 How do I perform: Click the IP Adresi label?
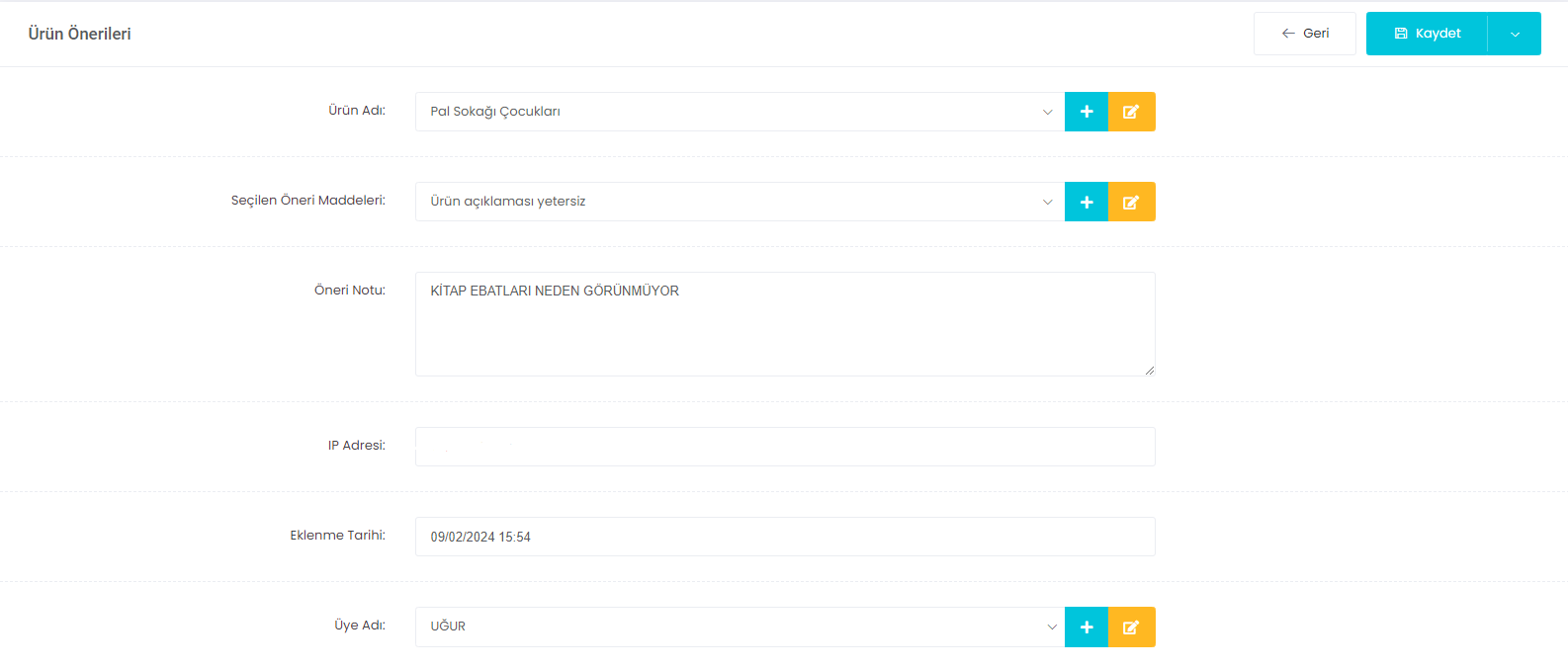[x=357, y=446]
